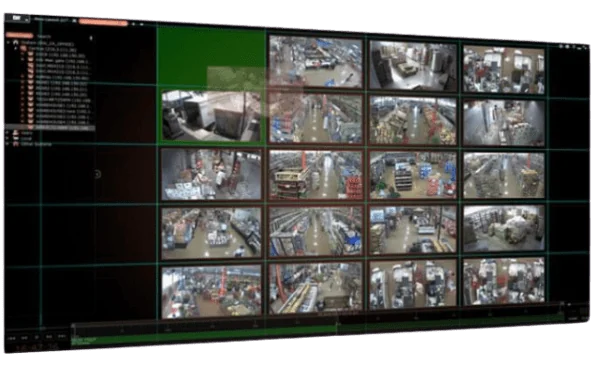Add a new layout tab with the plus icon
This screenshot has height=367, width=600.
(x=134, y=24)
